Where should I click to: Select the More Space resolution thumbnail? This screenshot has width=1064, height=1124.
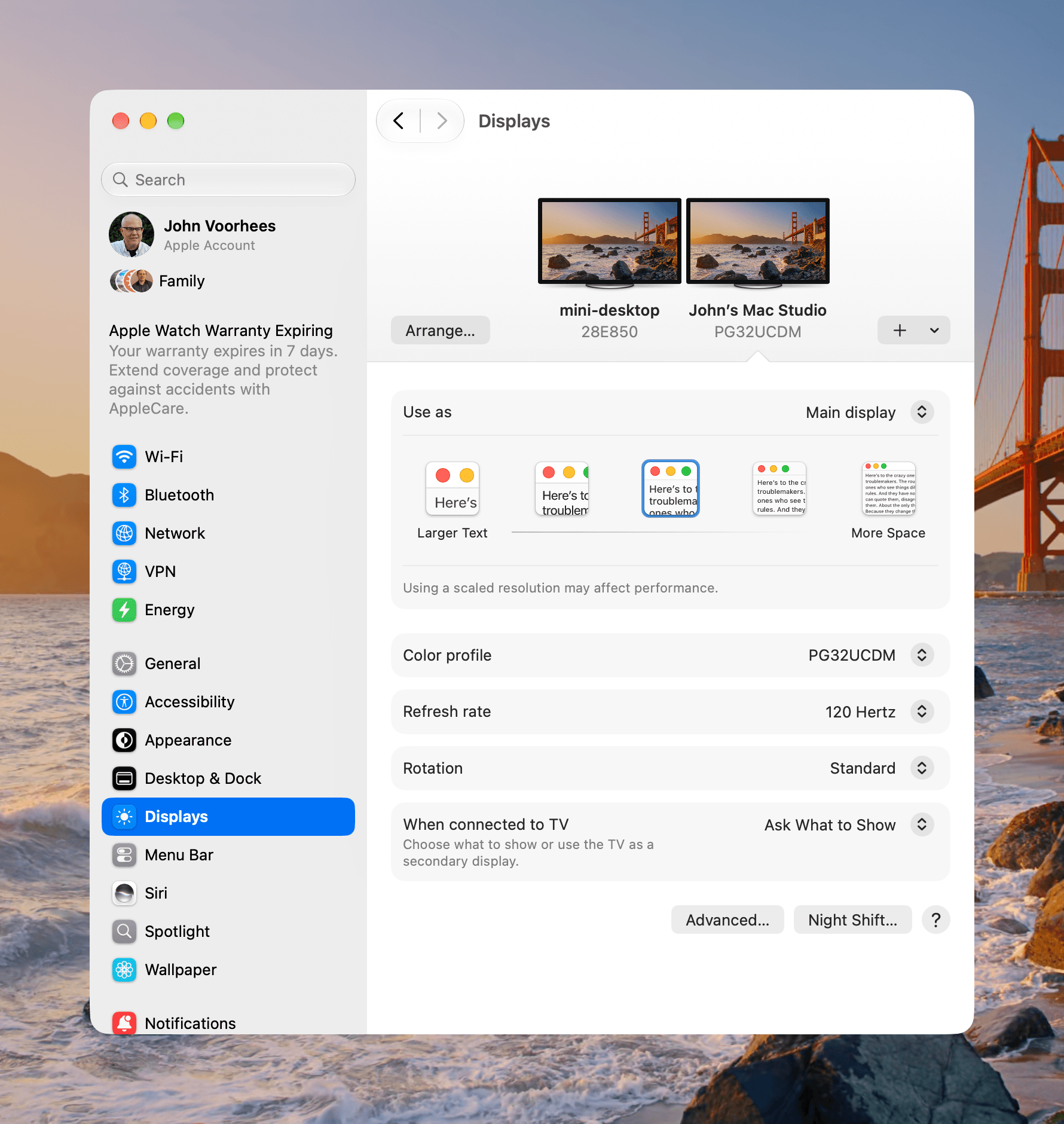(889, 488)
